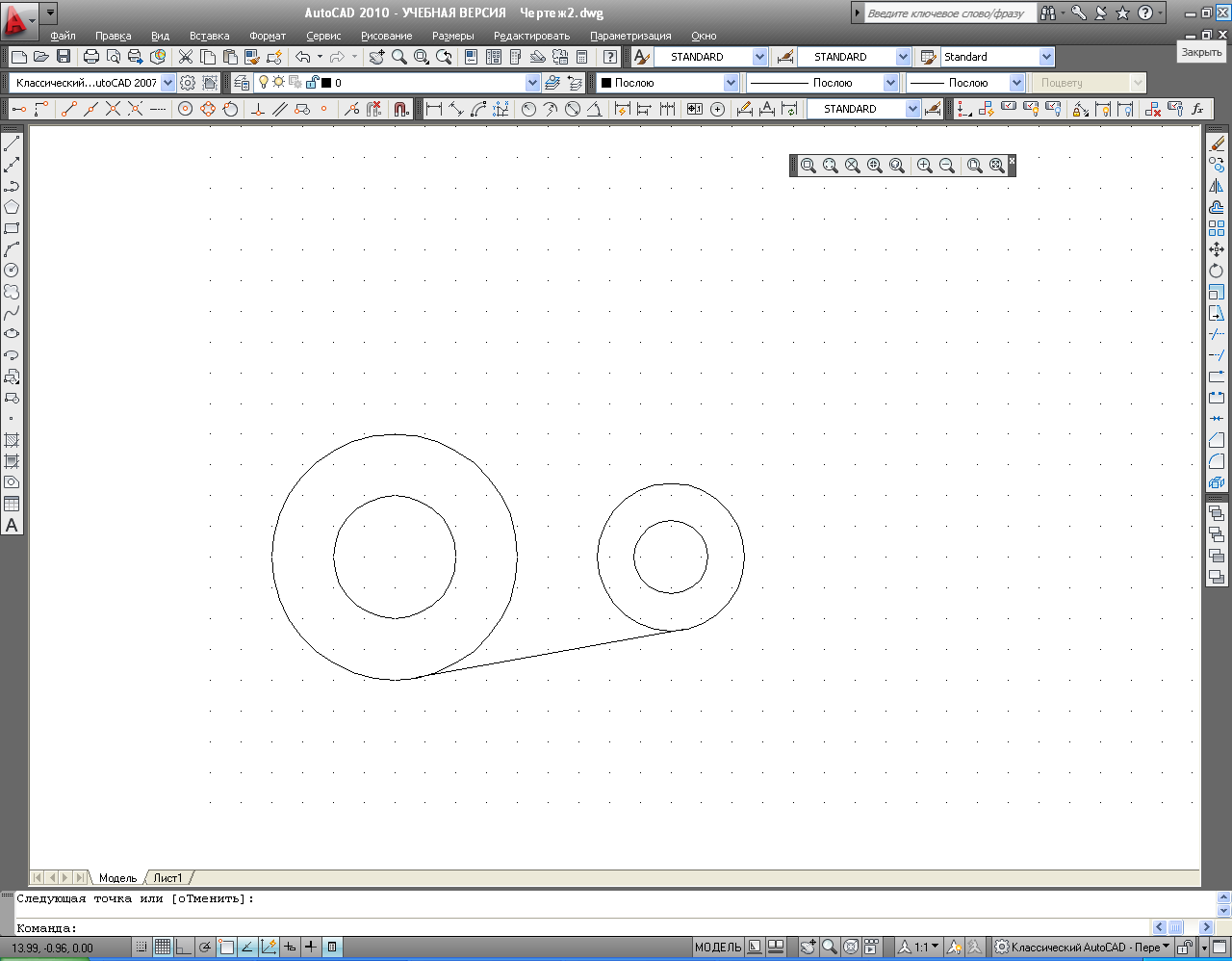Select the Erase tool in modify toolbar
Viewport: 1232px width, 961px height.
(x=1217, y=143)
